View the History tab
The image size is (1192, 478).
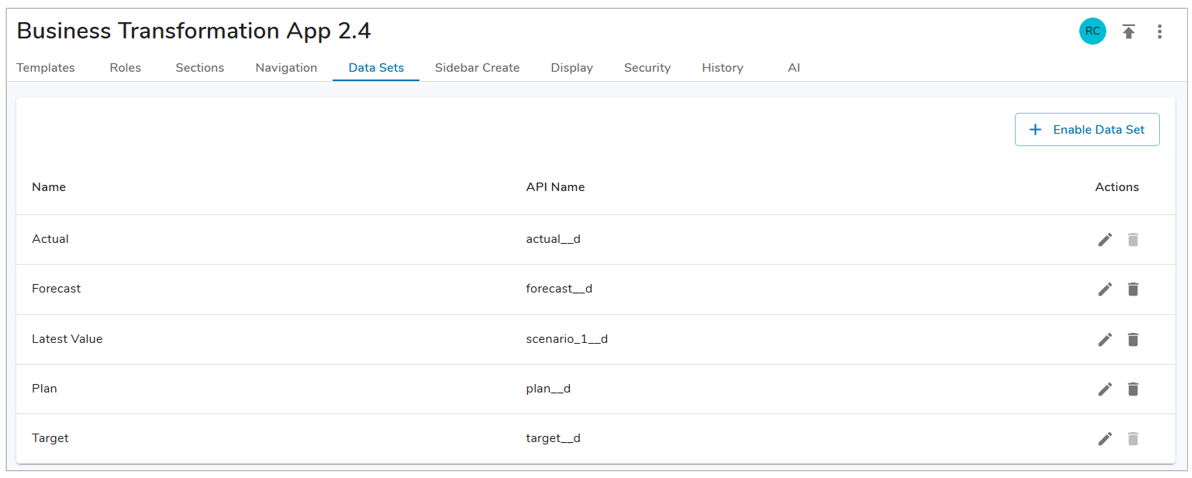click(722, 68)
